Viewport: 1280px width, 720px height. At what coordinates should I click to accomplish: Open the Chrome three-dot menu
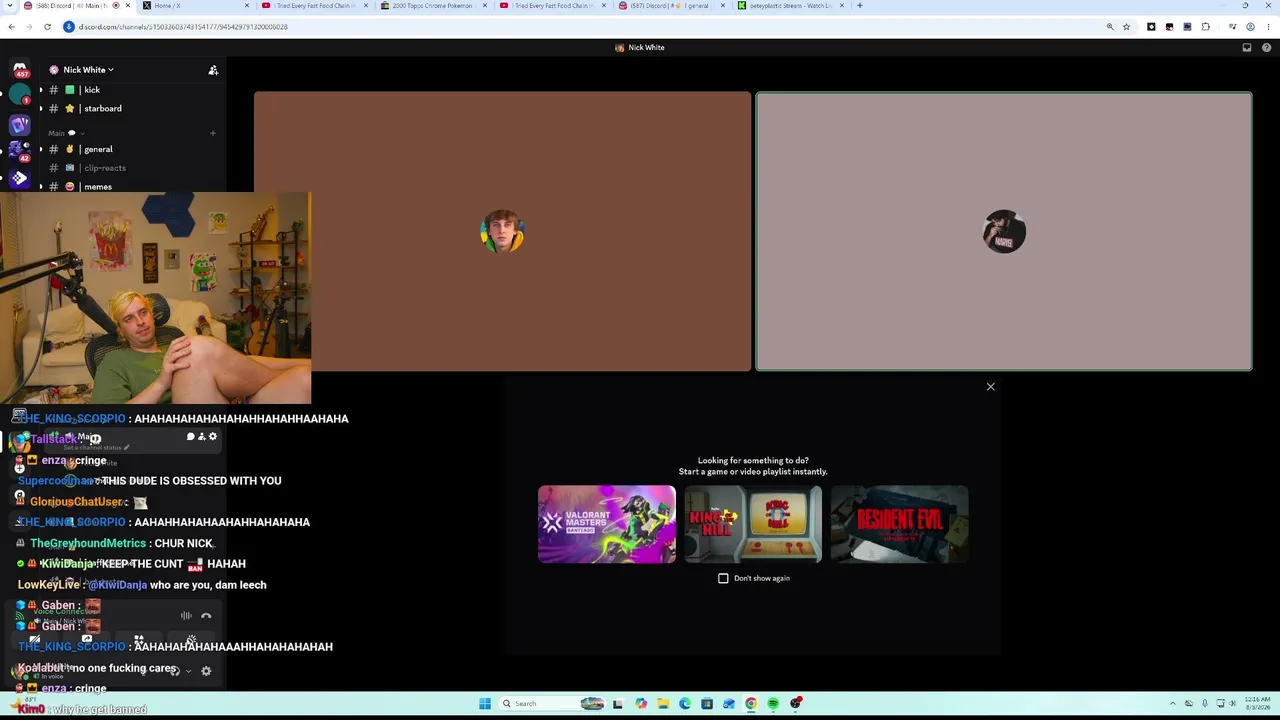[1267, 27]
